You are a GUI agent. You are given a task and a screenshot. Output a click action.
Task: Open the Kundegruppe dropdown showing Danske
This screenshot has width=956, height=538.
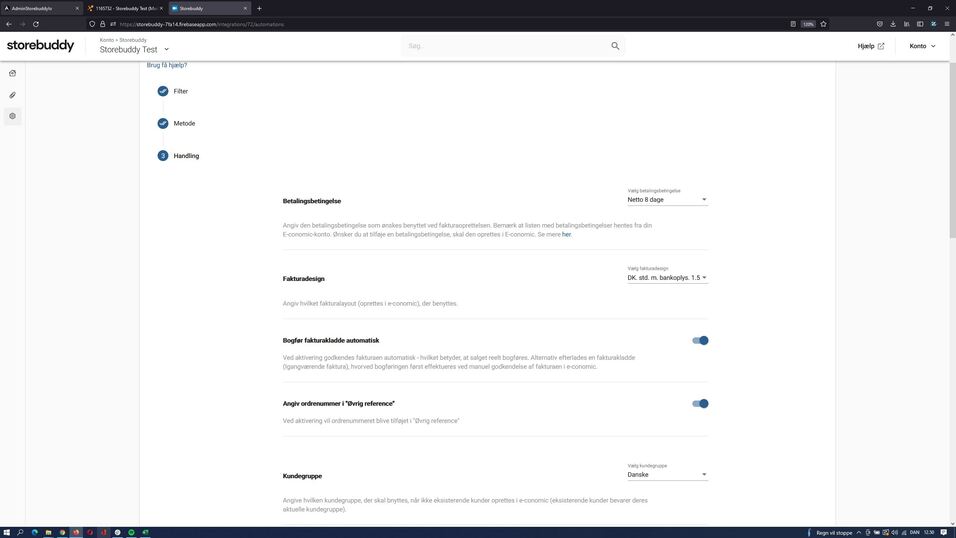[667, 475]
